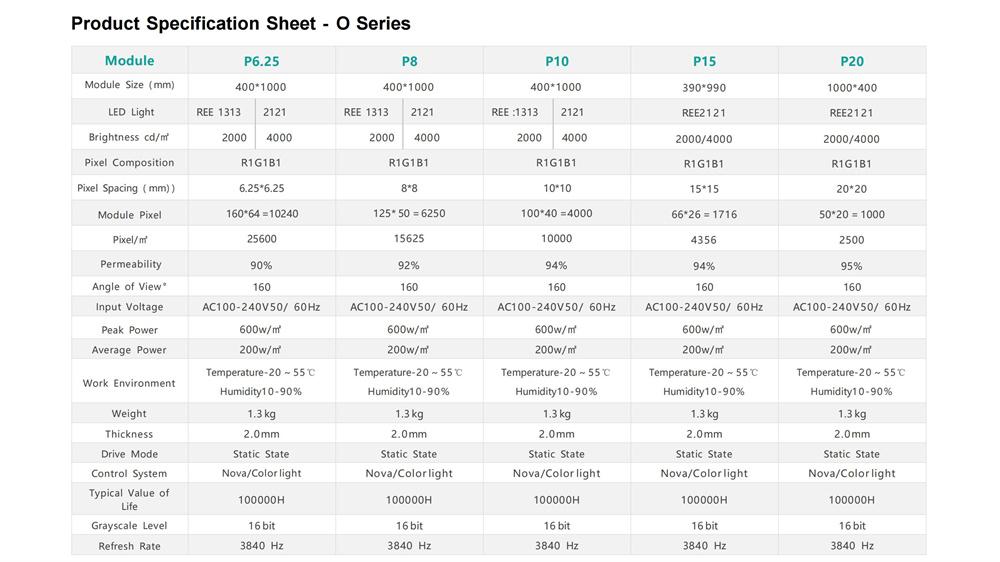Select the Typical Value of Life label
Viewport: 1000px width, 562px height.
[129, 499]
